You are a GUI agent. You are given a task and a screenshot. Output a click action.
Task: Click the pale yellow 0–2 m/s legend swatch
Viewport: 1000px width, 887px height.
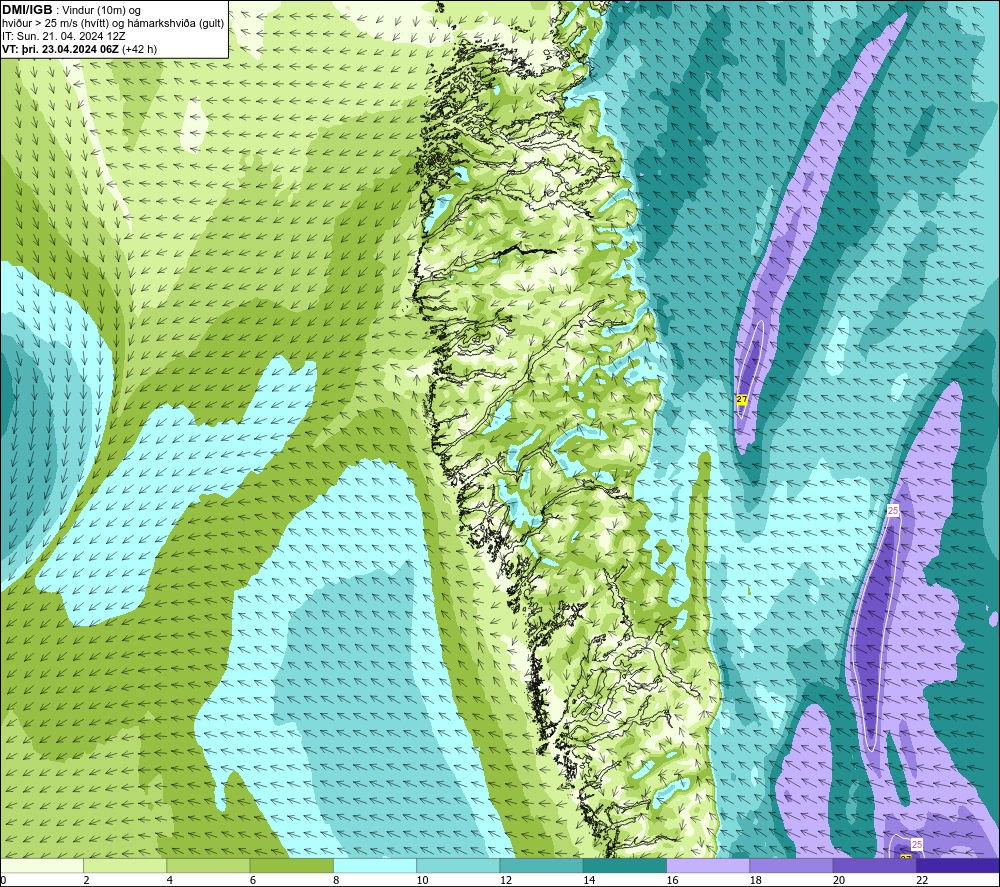(42, 865)
